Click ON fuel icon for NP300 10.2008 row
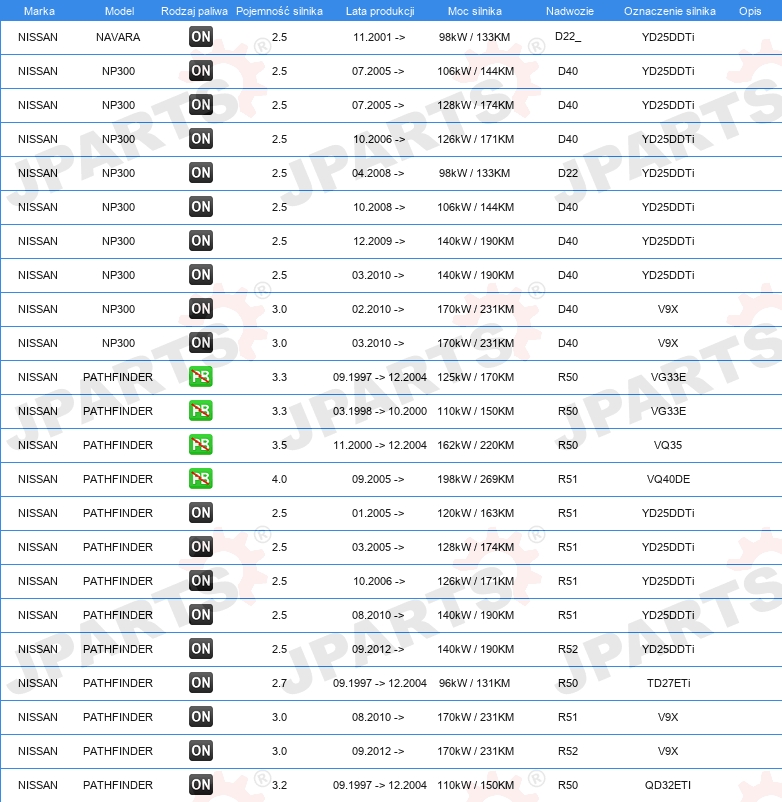This screenshot has width=782, height=802. pos(200,207)
